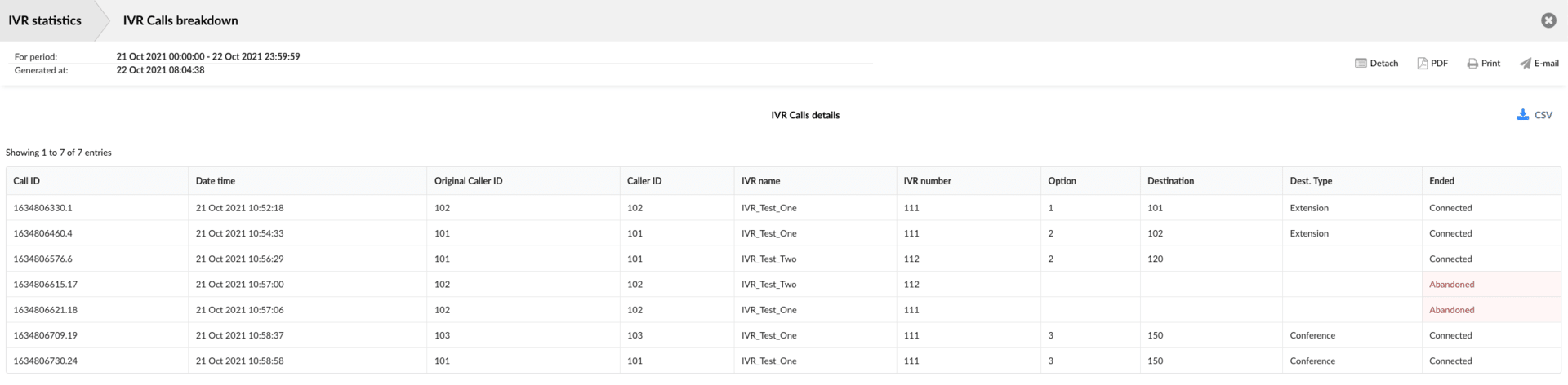
Task: Sort by Dest. Type column header
Action: 1312,181
